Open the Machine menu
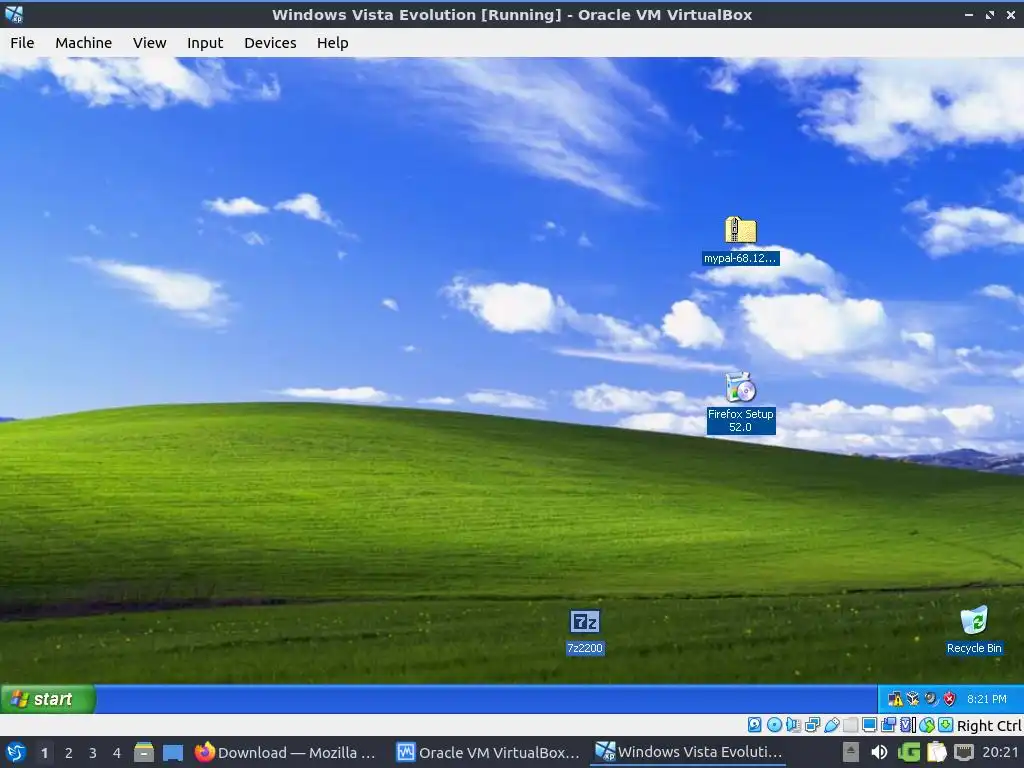This screenshot has height=768, width=1024. tap(84, 42)
